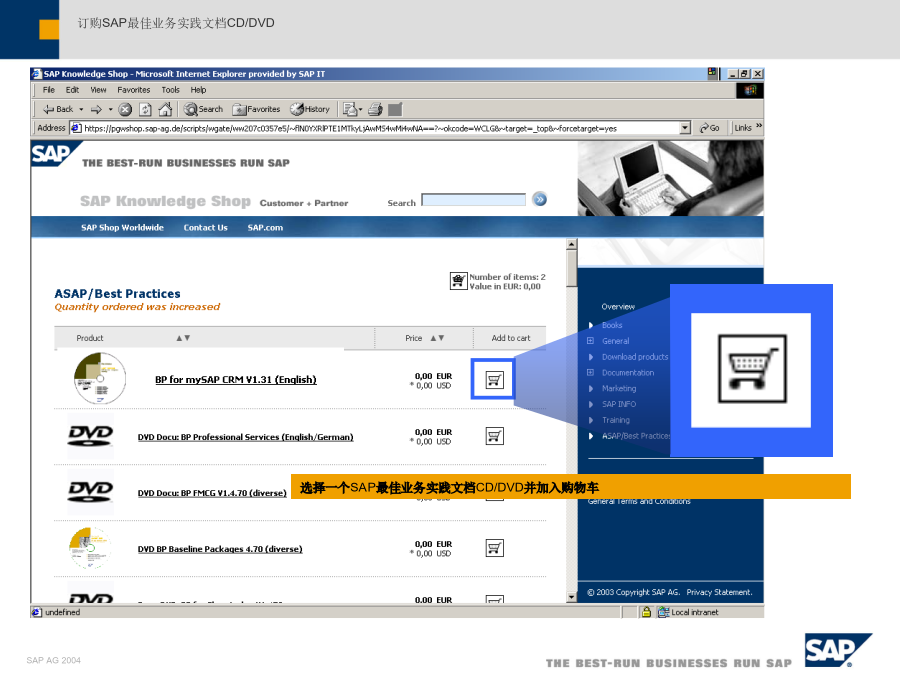This screenshot has width=900, height=675.
Task: Expand the Links toolbar chevron
Action: (759, 126)
